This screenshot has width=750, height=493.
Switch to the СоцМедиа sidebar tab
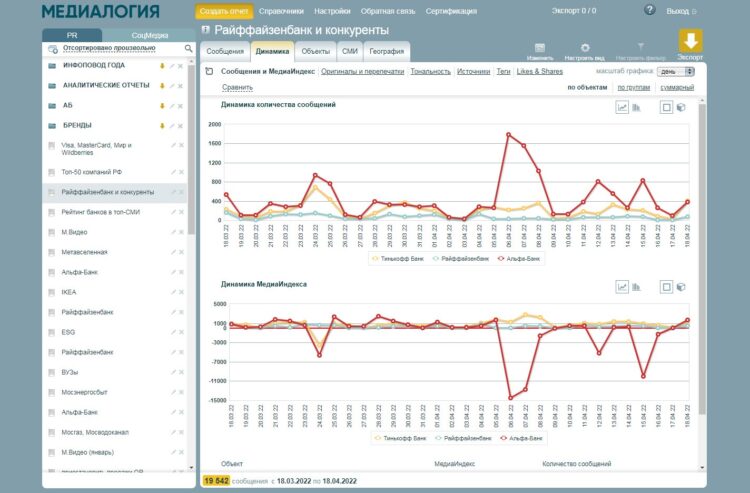[x=149, y=35]
